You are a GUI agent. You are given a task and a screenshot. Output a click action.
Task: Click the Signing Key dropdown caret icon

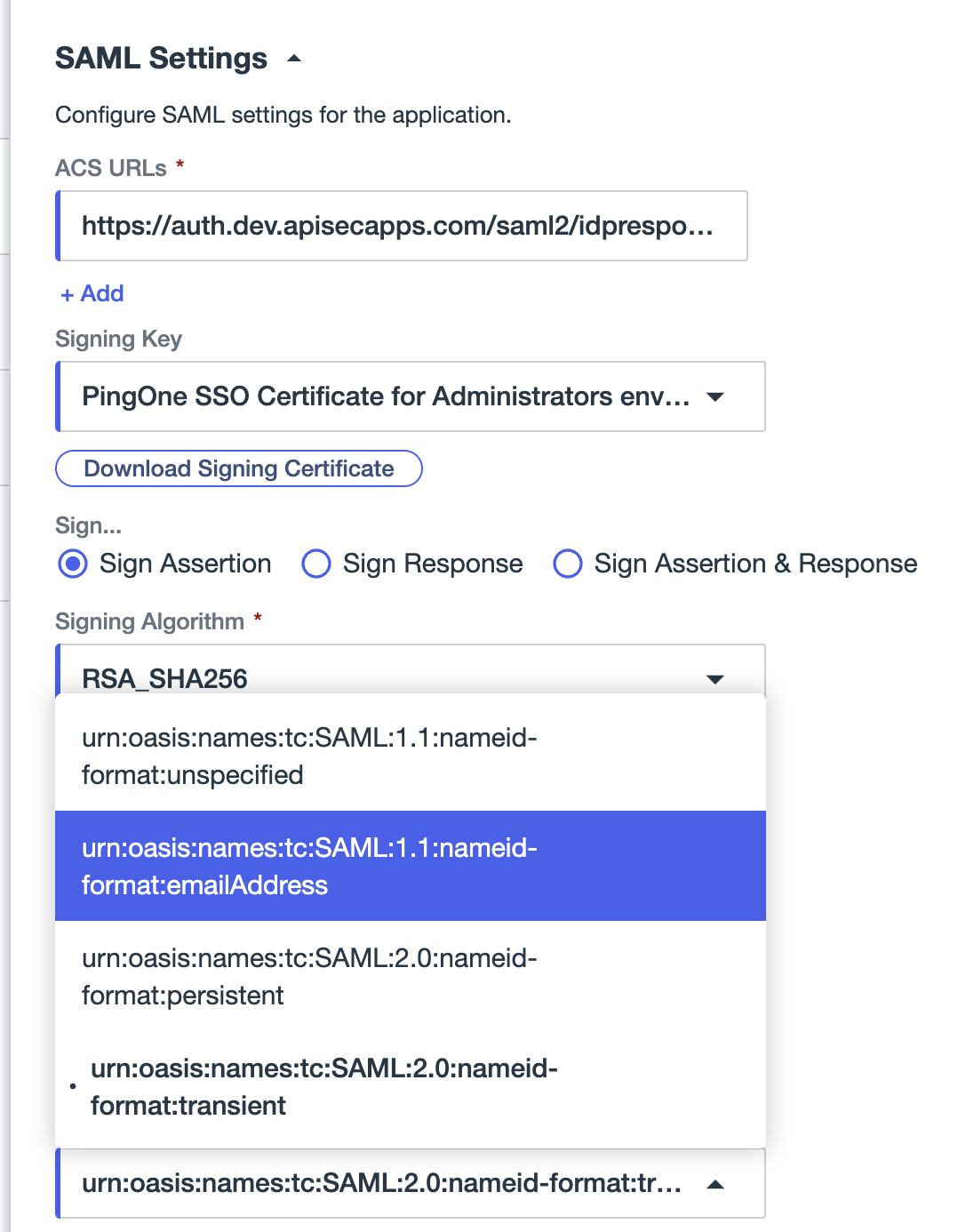tap(715, 397)
